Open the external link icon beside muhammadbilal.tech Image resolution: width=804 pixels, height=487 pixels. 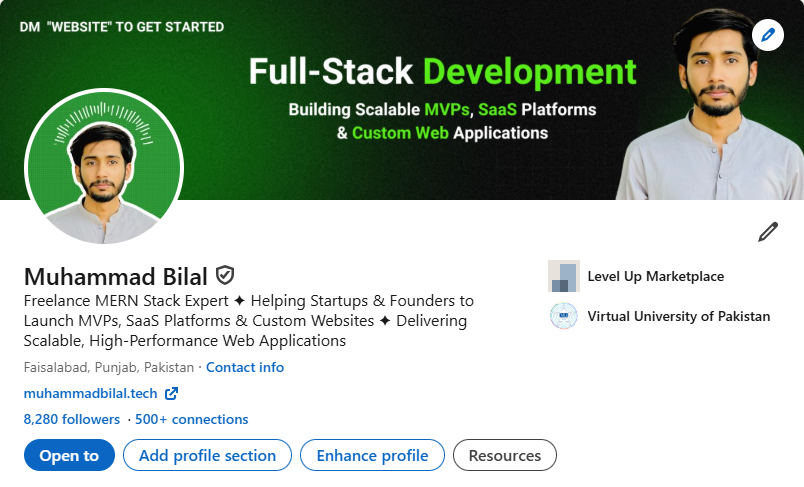tap(171, 394)
